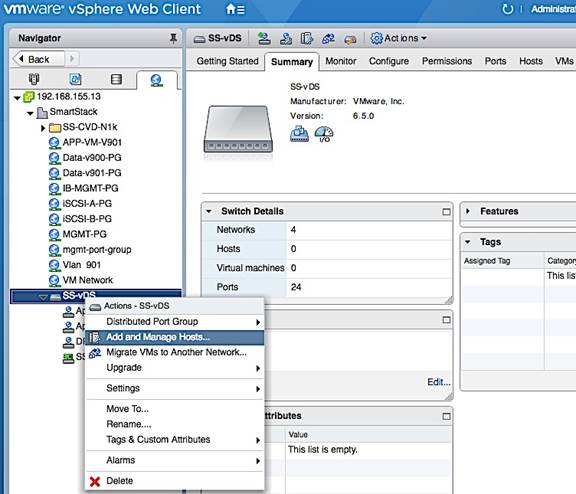Viewport: 576px width, 494px height.
Task: Open Hosts and Clusters navigator tab
Action: click(34, 79)
